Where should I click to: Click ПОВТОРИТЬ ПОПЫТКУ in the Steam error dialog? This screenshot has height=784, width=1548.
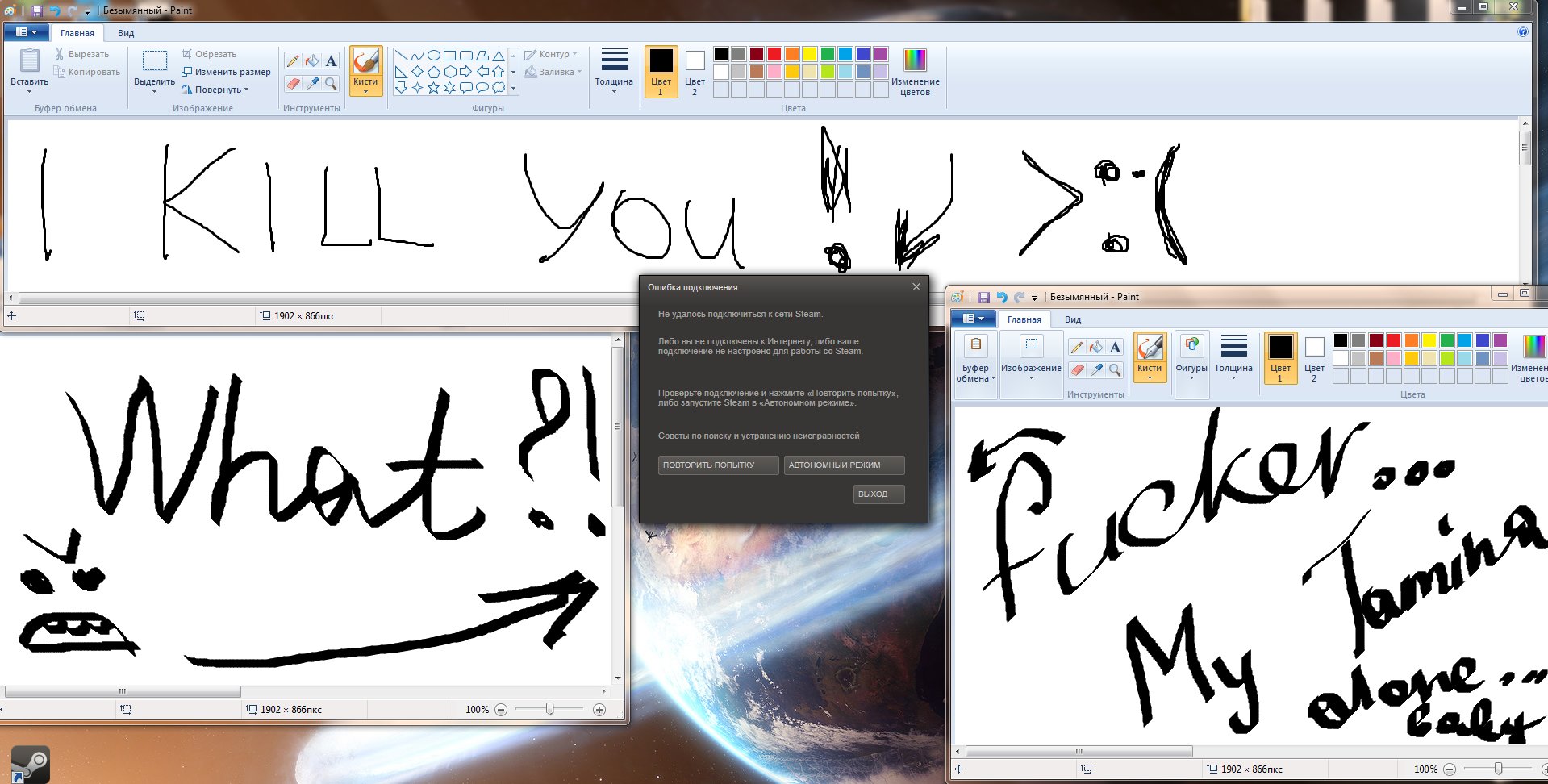[x=719, y=465]
